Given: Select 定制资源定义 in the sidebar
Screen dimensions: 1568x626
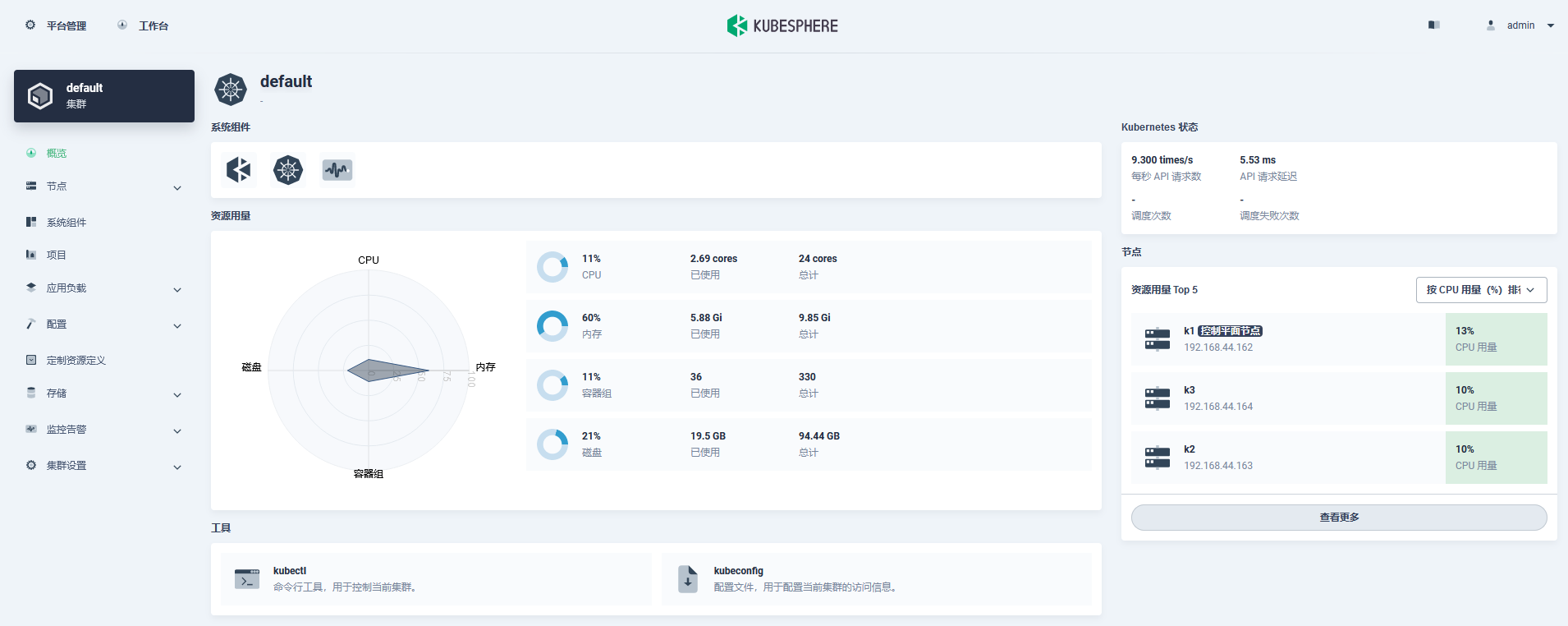Looking at the screenshot, I should click(x=76, y=360).
